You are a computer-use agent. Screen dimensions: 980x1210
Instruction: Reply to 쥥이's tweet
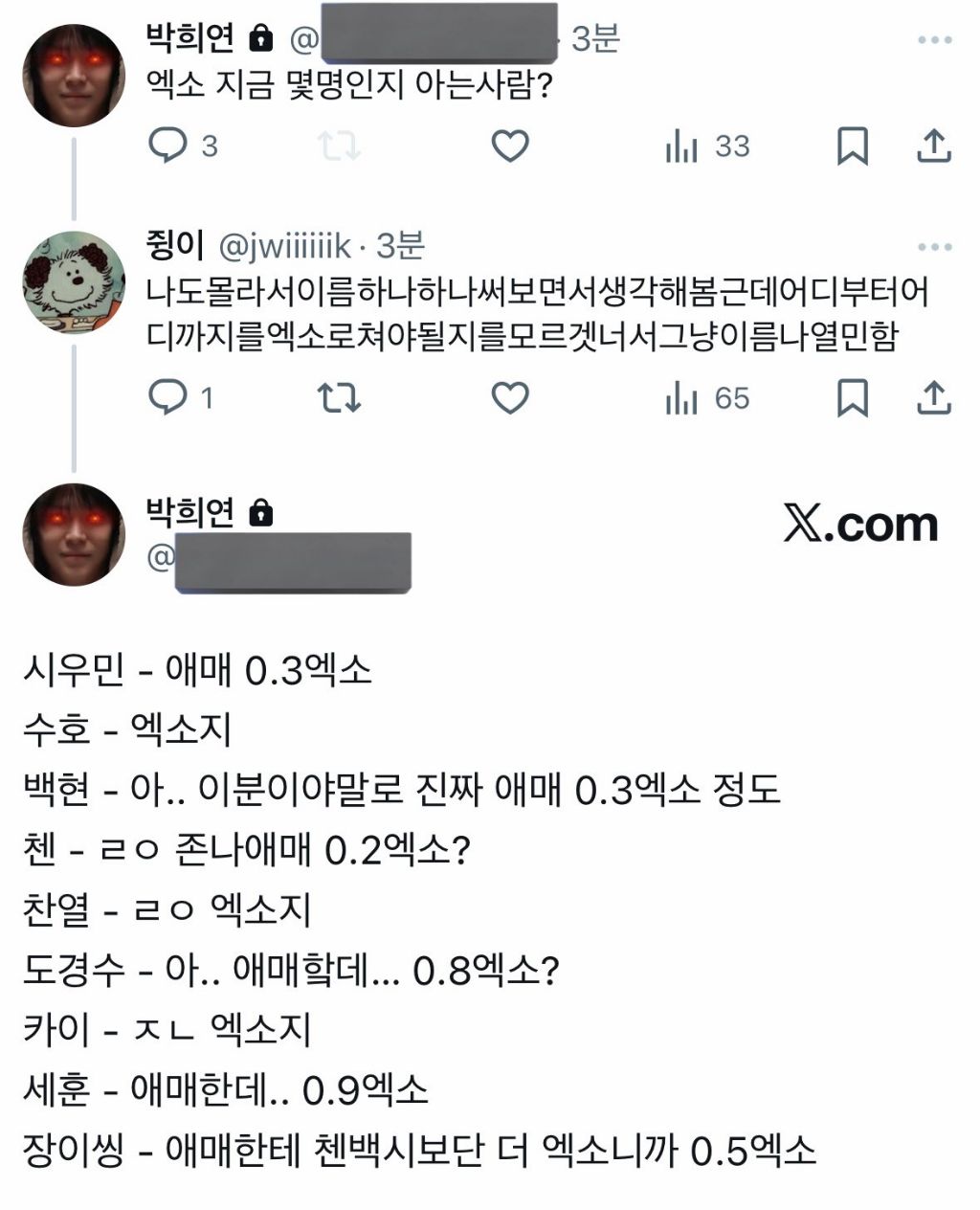pos(169,397)
